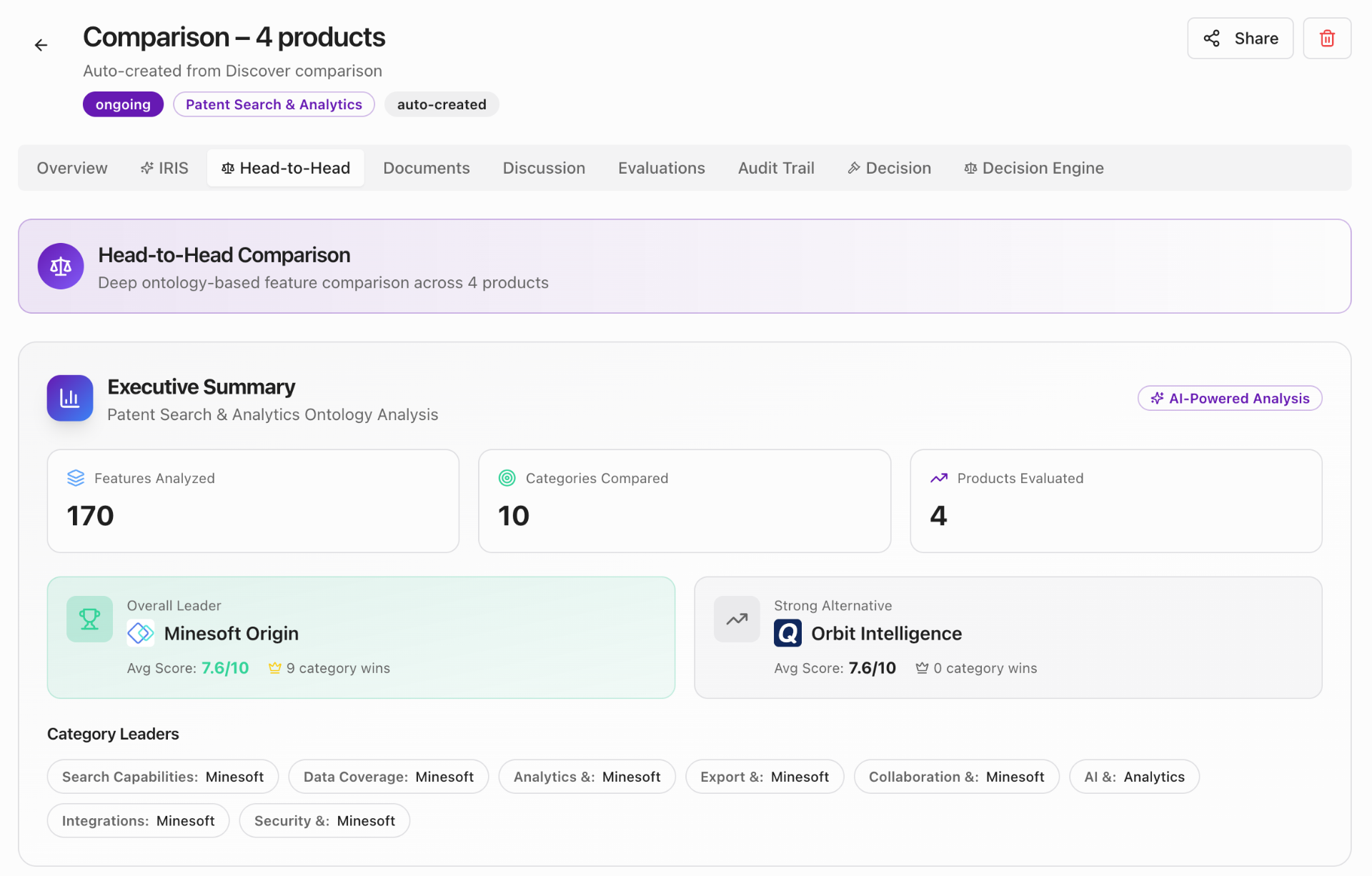Click the layers icon on Features Analyzed card

click(76, 478)
